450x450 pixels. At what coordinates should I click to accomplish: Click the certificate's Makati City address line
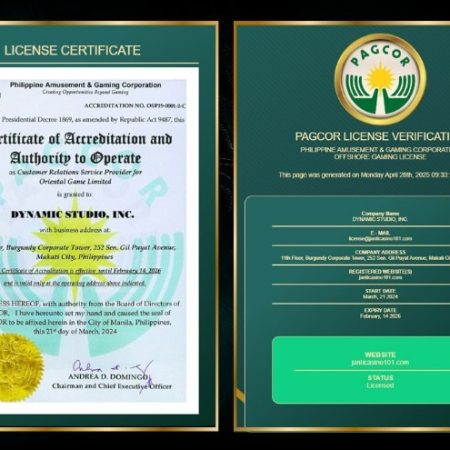click(75, 257)
